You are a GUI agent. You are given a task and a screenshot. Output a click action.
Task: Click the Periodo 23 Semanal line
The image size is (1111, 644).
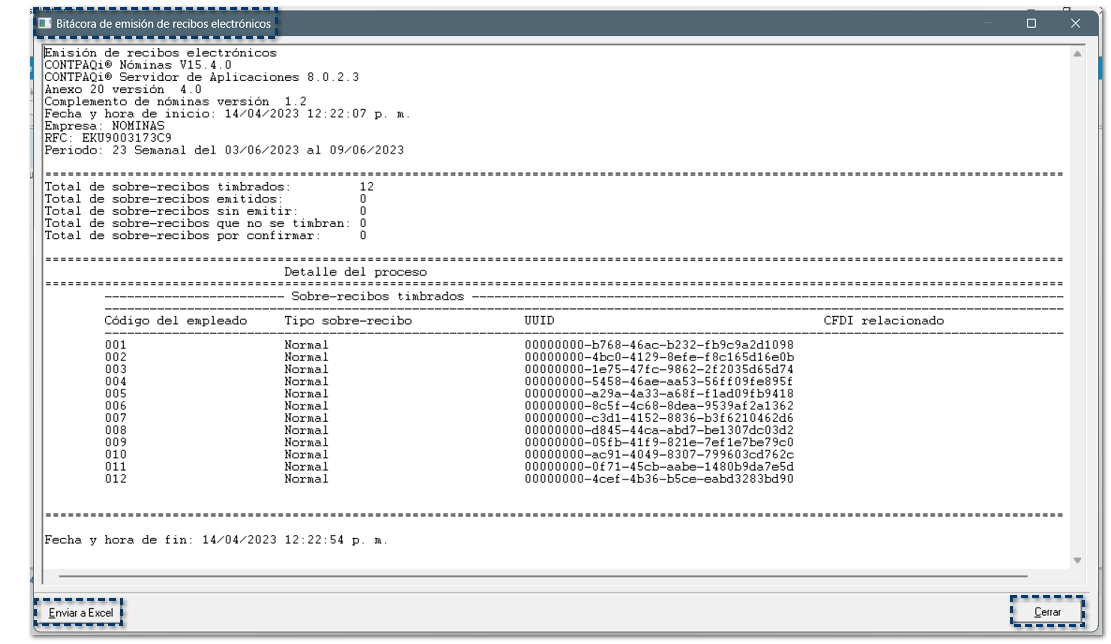224,150
